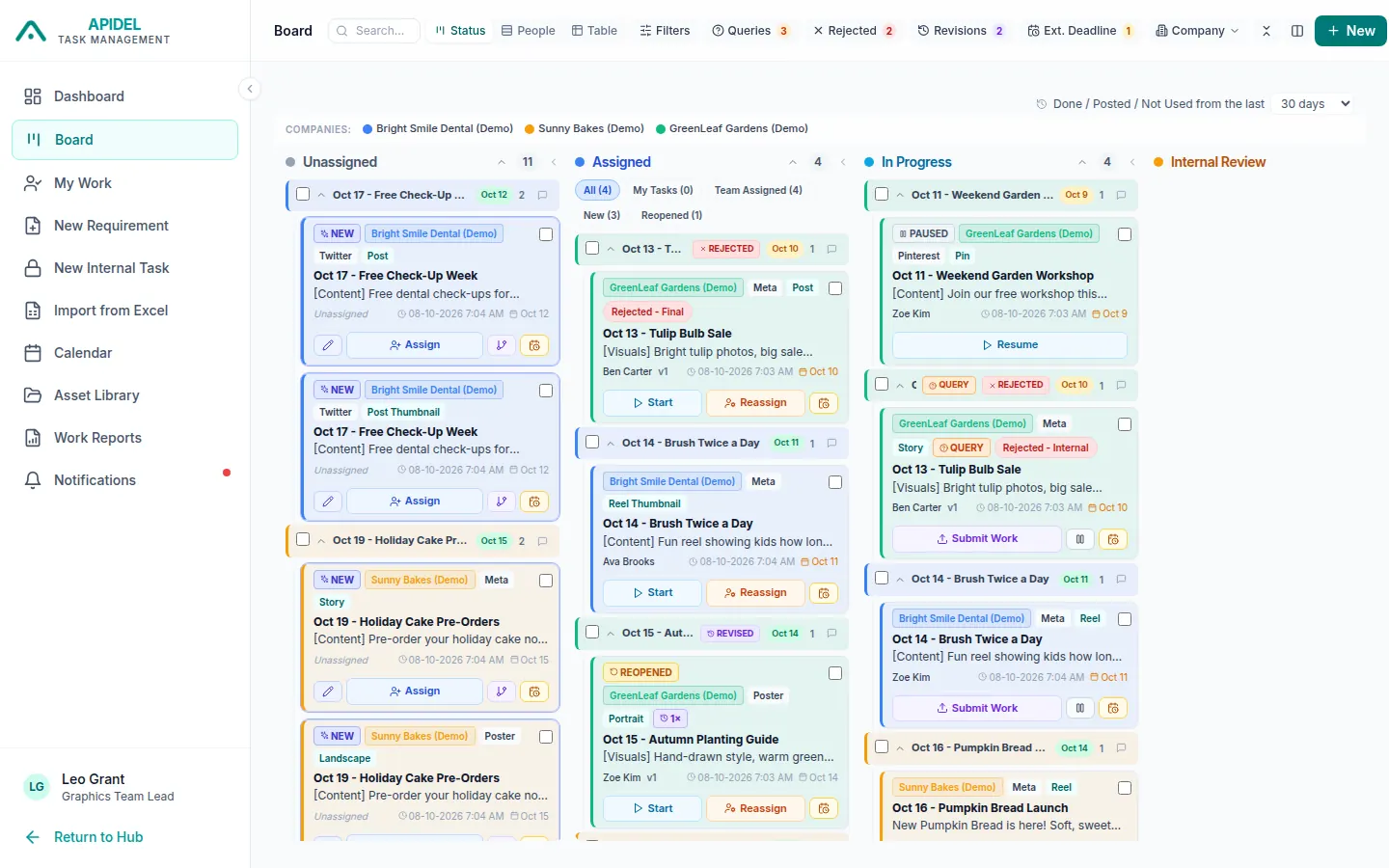The image size is (1389, 868).
Task: Switch to the Table view tab
Action: [594, 31]
